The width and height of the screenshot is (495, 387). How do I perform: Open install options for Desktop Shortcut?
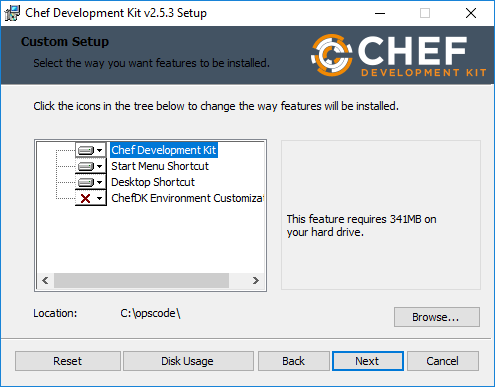(90, 182)
